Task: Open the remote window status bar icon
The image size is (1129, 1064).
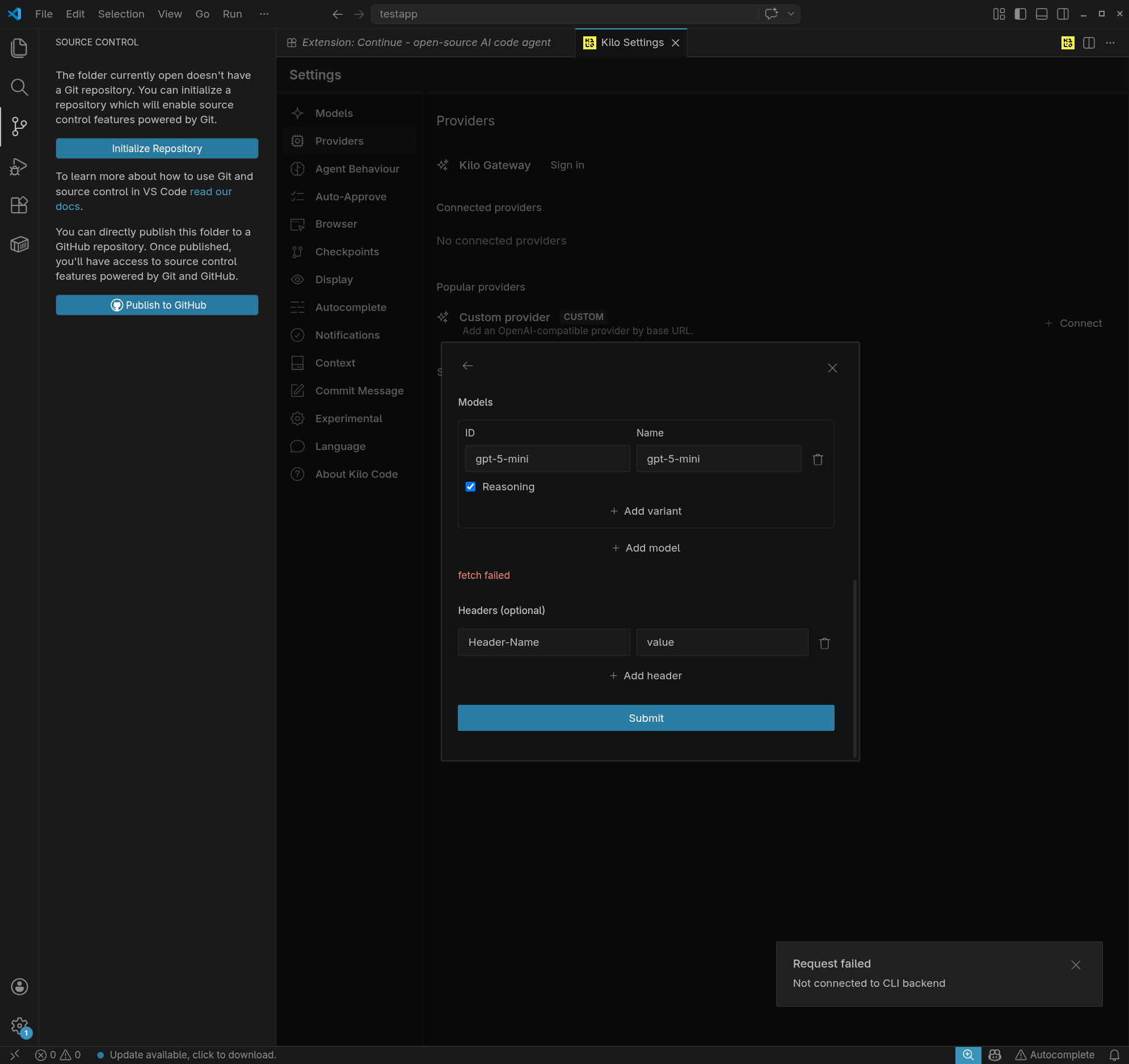Action: [15, 1055]
